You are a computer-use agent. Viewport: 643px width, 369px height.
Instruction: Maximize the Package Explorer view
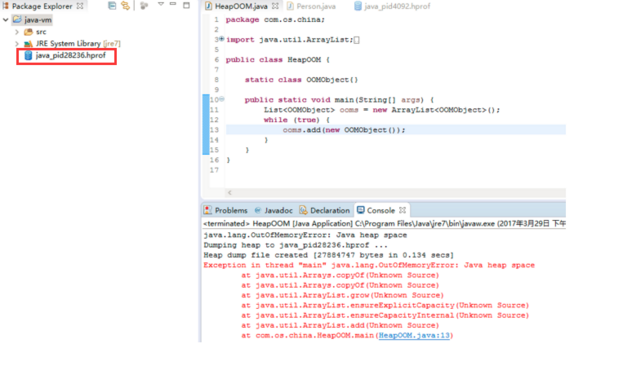186,5
